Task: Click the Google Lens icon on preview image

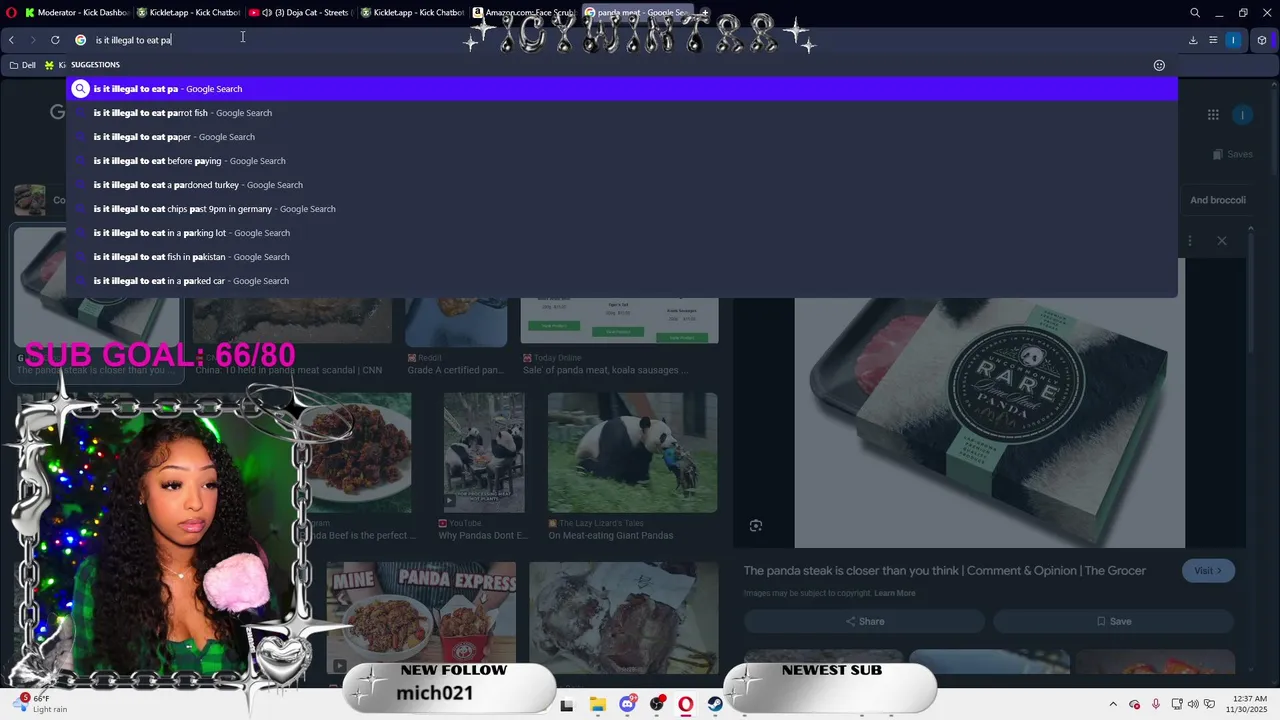Action: pos(756,526)
